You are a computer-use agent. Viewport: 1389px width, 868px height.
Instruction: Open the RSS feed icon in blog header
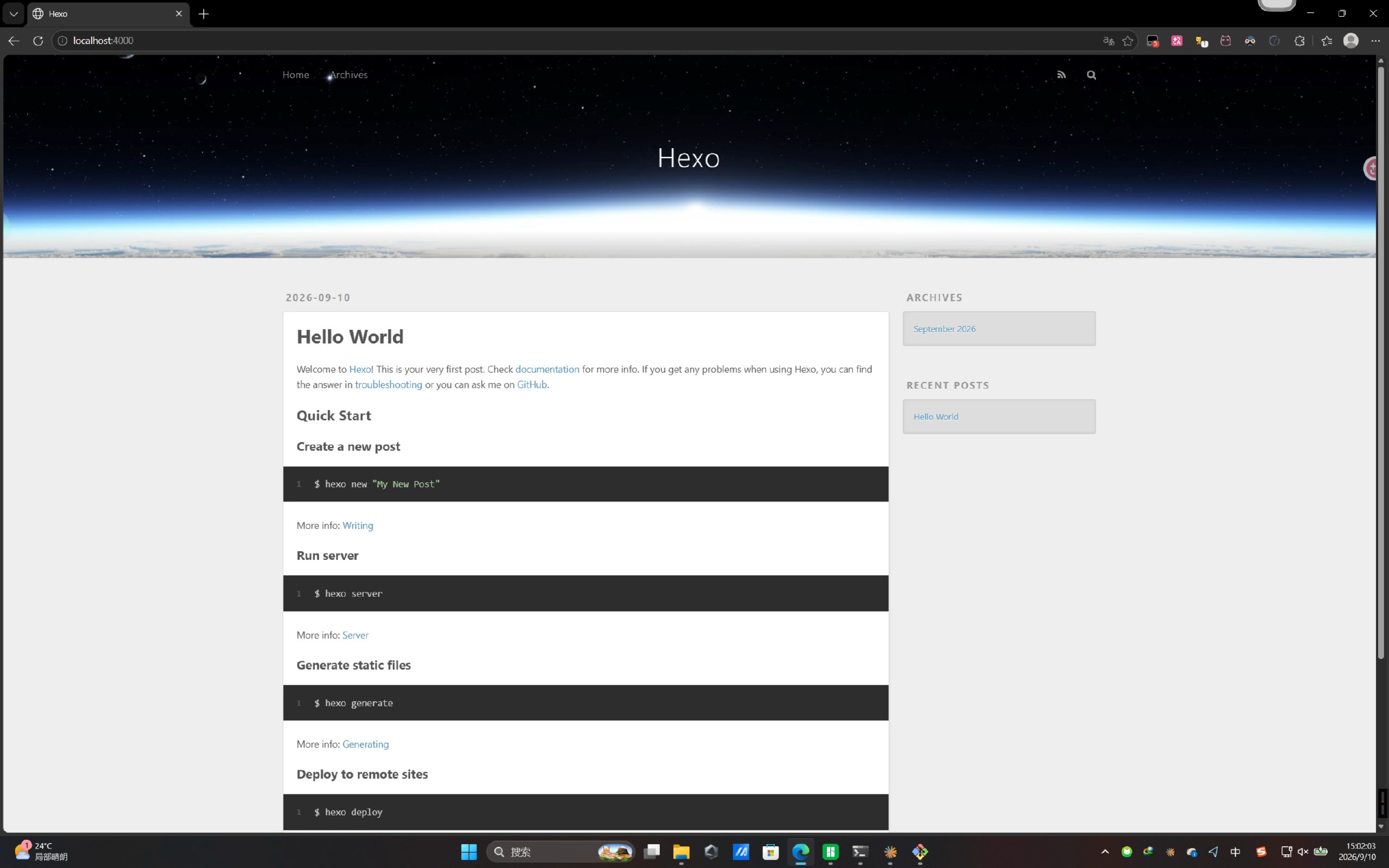[x=1061, y=75]
